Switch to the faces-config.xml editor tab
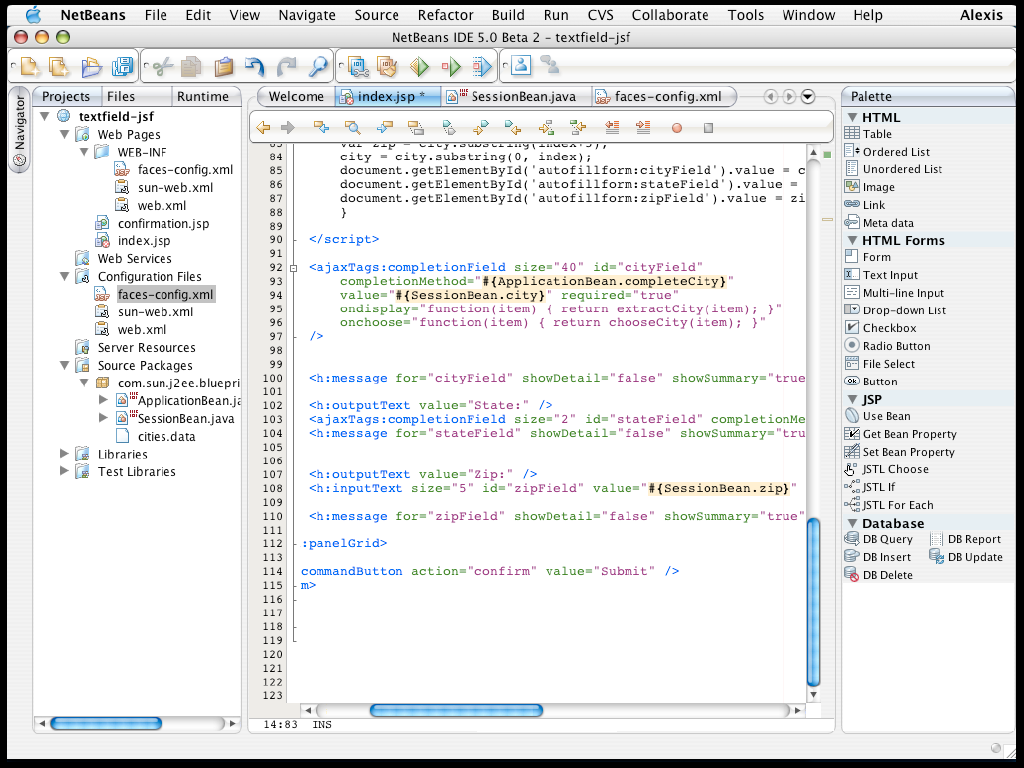The image size is (1024, 768). coord(662,97)
